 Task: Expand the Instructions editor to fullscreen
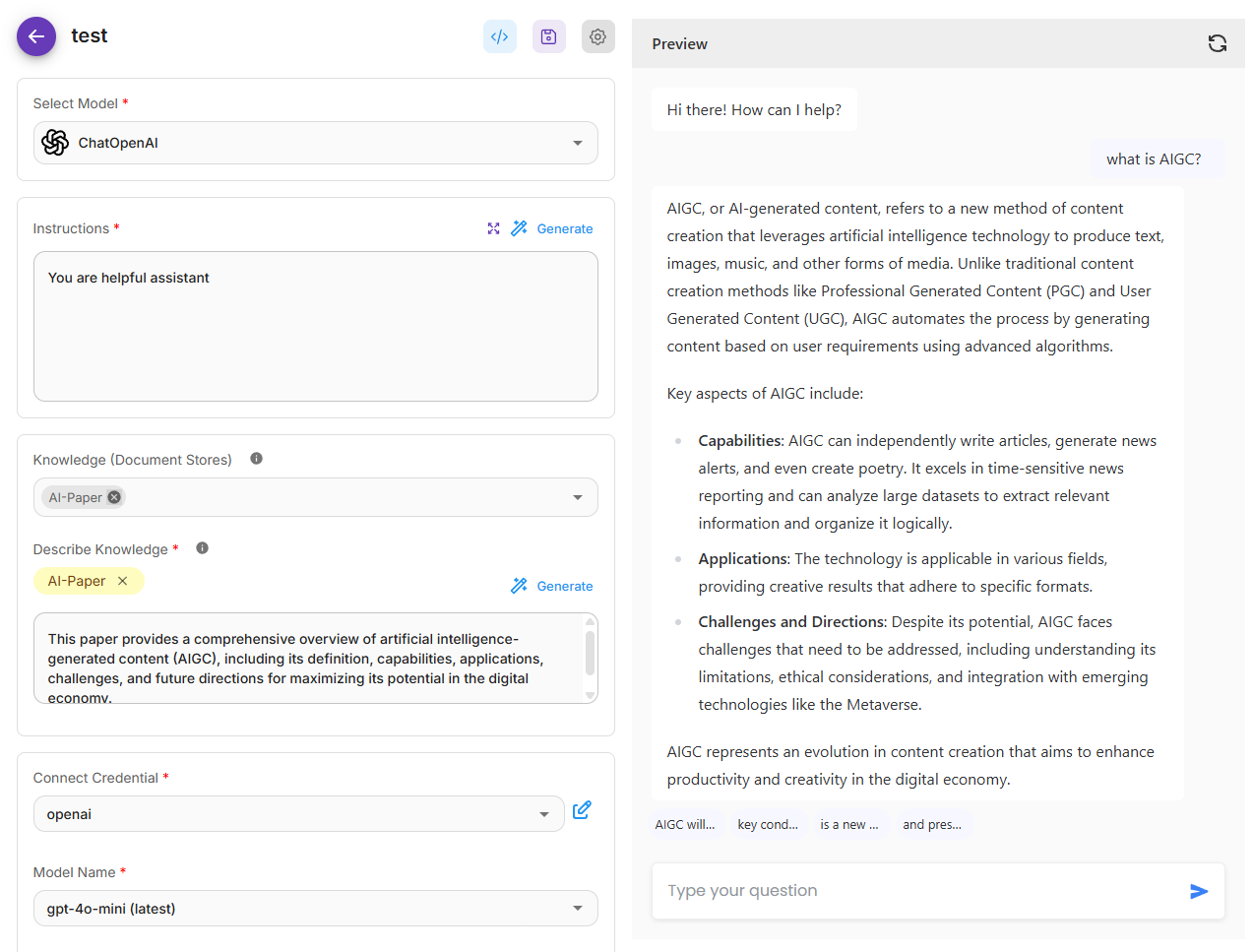click(493, 227)
